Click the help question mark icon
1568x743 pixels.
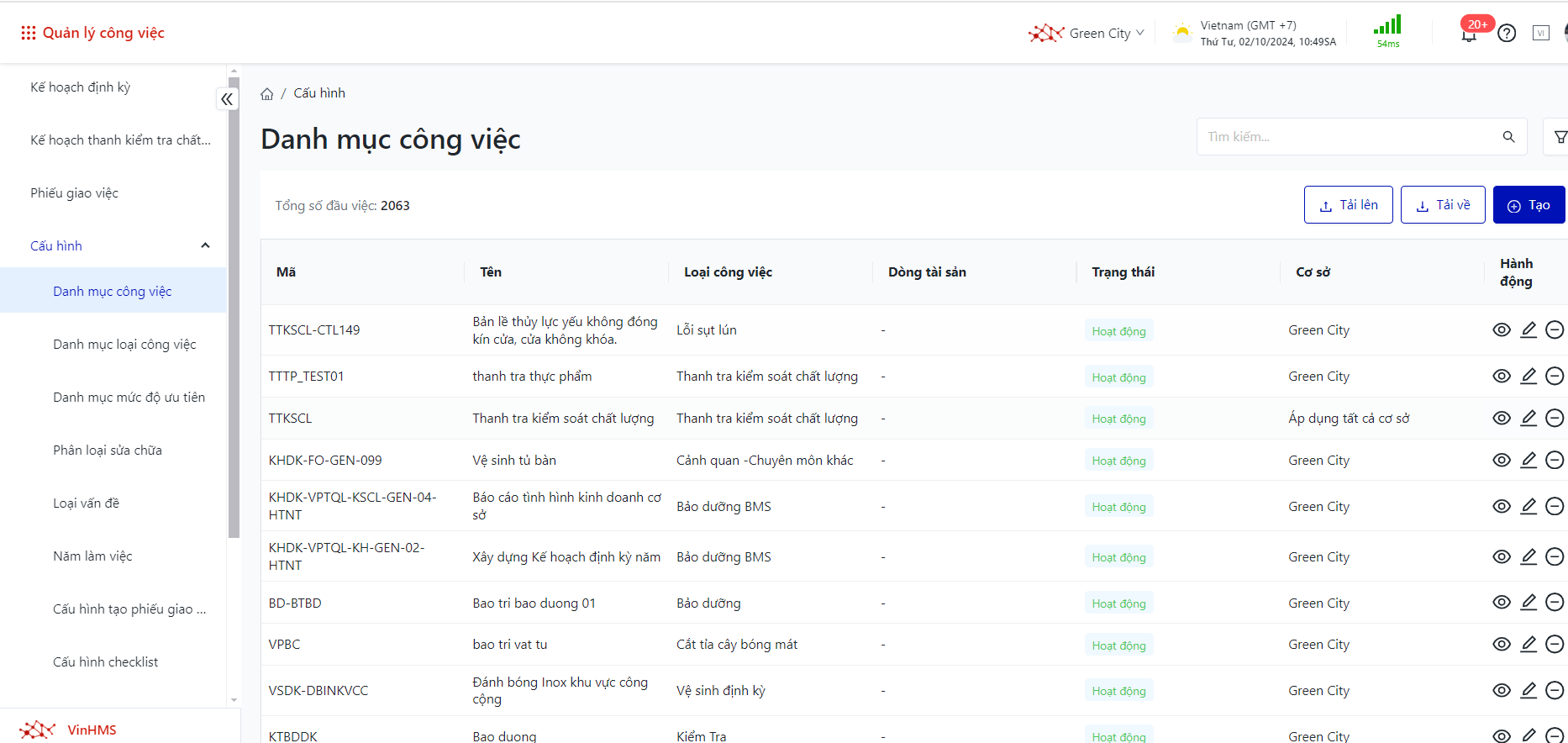1507,34
